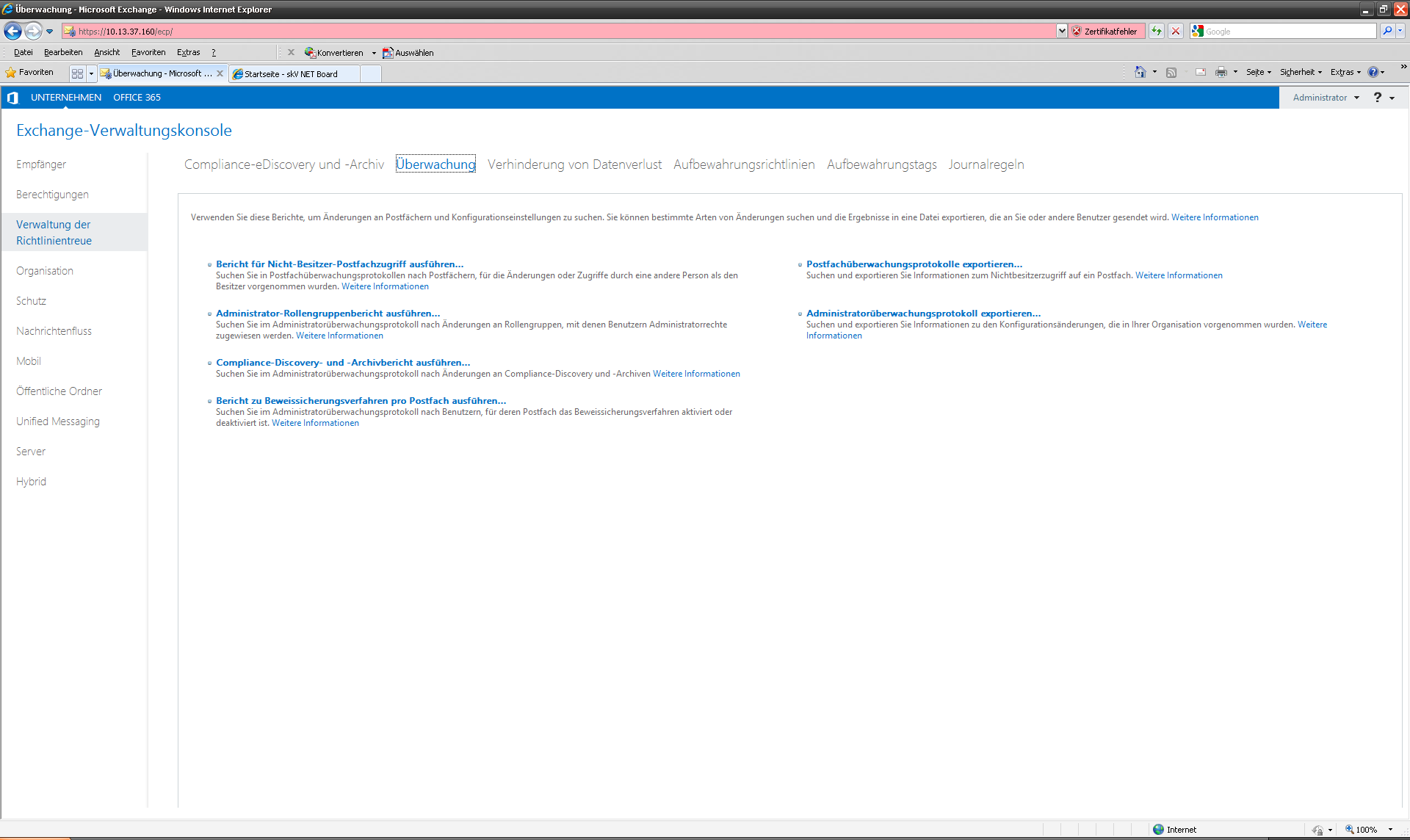The width and height of the screenshot is (1410, 840).
Task: Open Administratorüberwachungsprotokoll exportieren link
Action: [x=923, y=314]
